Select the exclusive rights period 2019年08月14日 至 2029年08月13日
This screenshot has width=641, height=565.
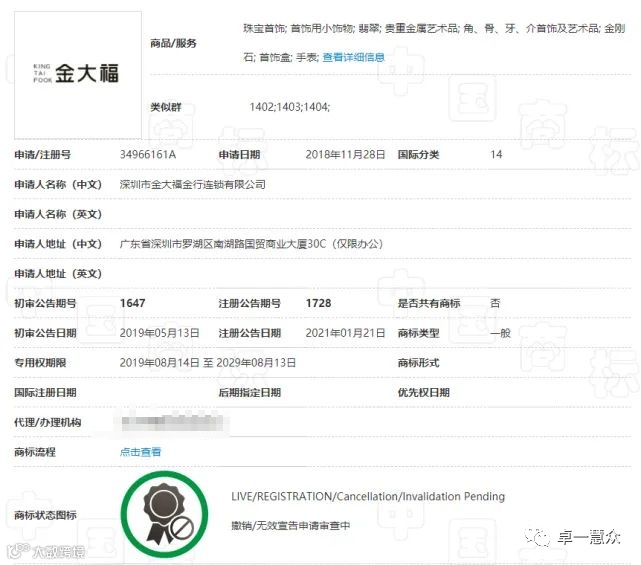click(x=208, y=363)
